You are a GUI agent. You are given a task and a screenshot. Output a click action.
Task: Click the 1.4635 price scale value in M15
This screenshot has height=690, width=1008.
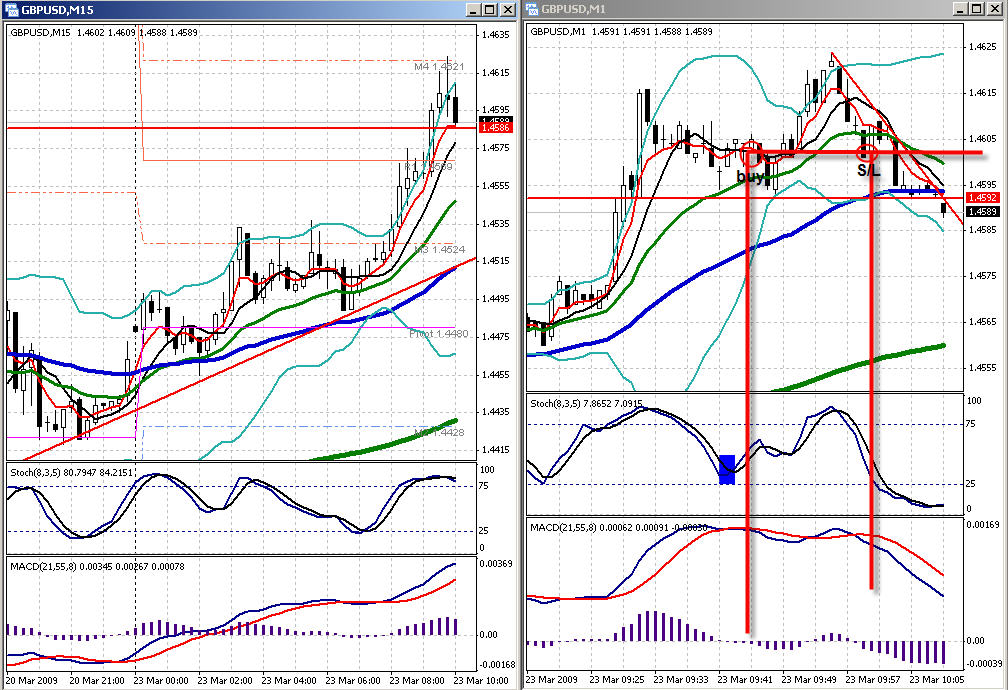click(x=496, y=35)
